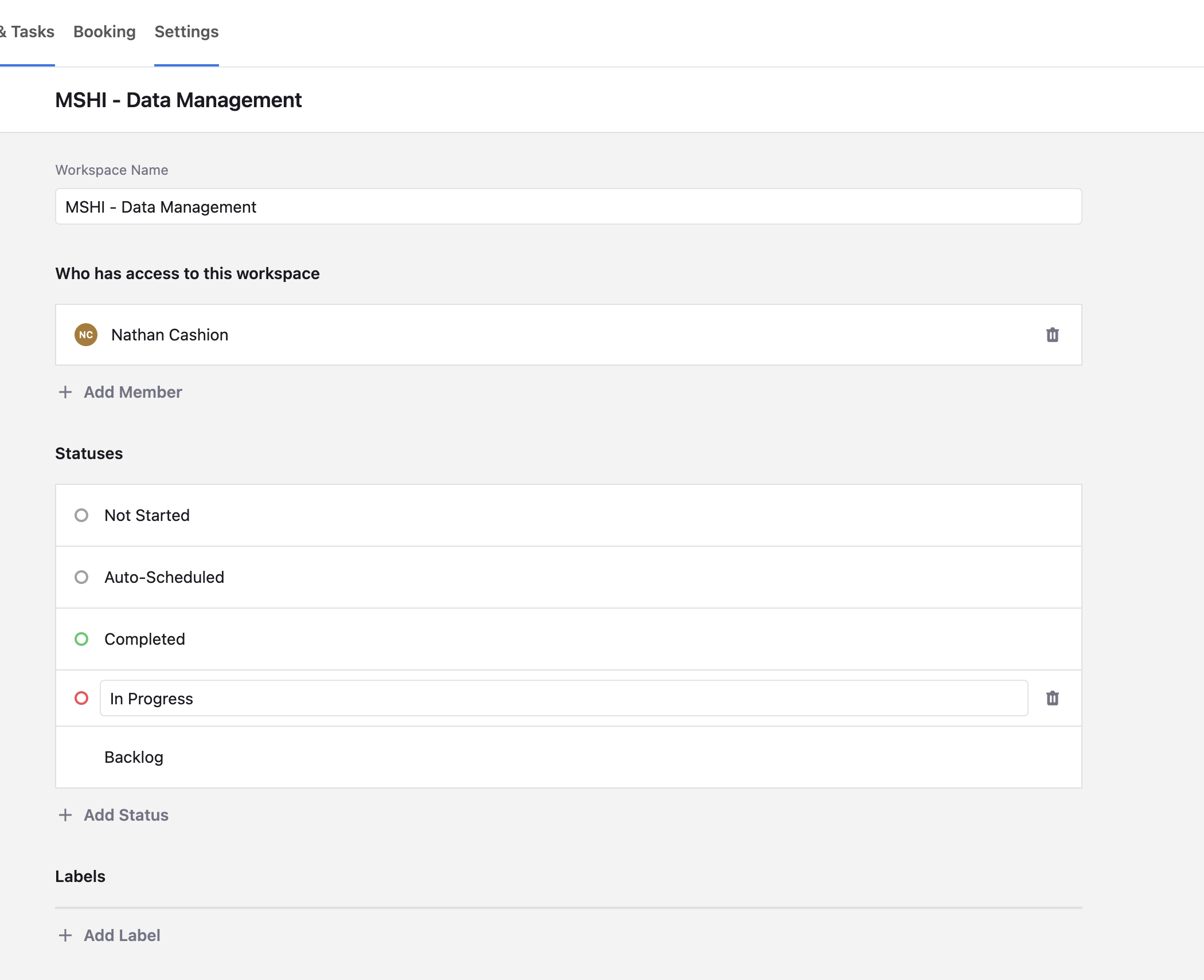Remove the In Progress status

click(x=1053, y=698)
